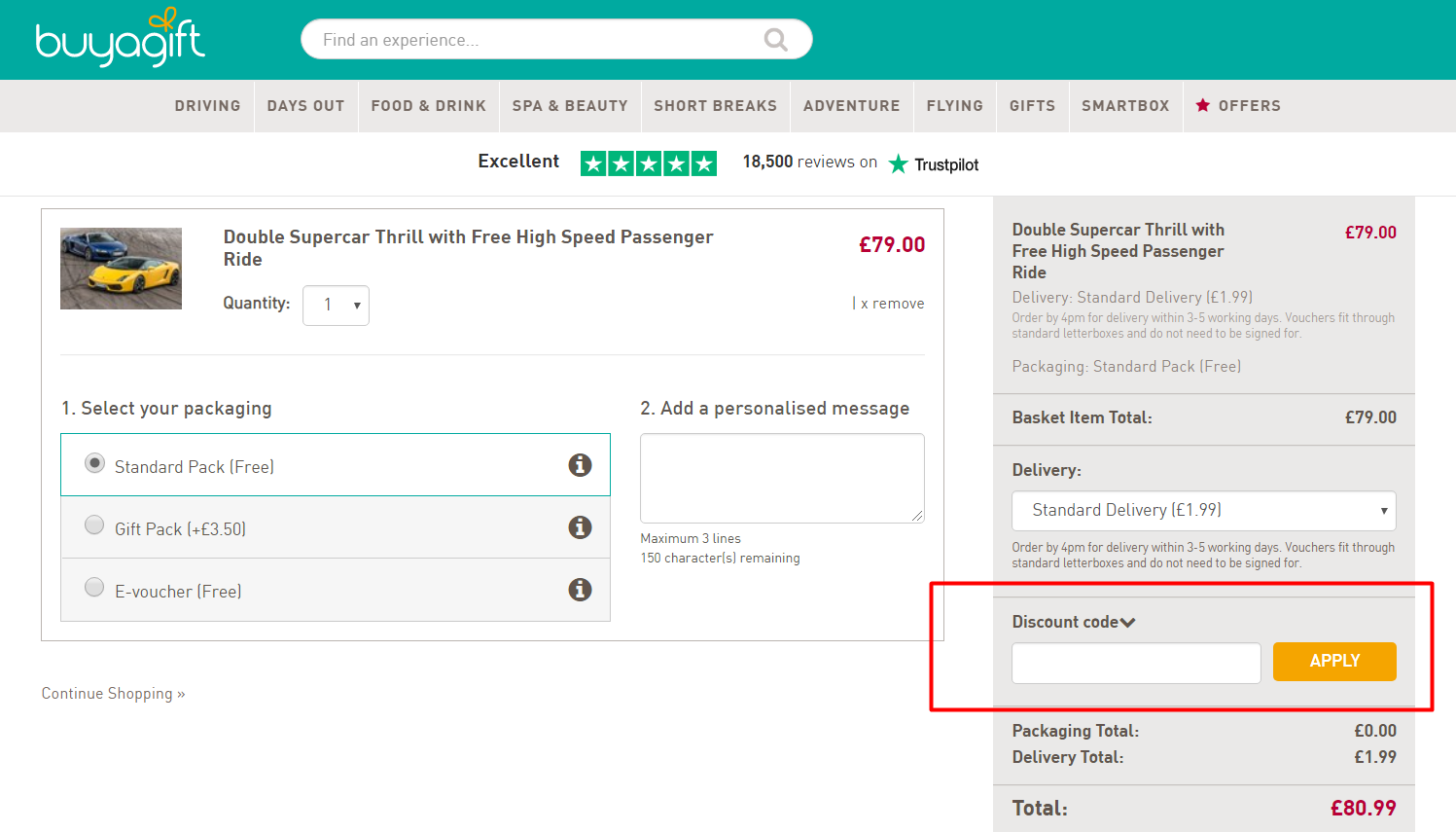
Task: Expand the Standard Delivery dropdown
Action: [1203, 511]
